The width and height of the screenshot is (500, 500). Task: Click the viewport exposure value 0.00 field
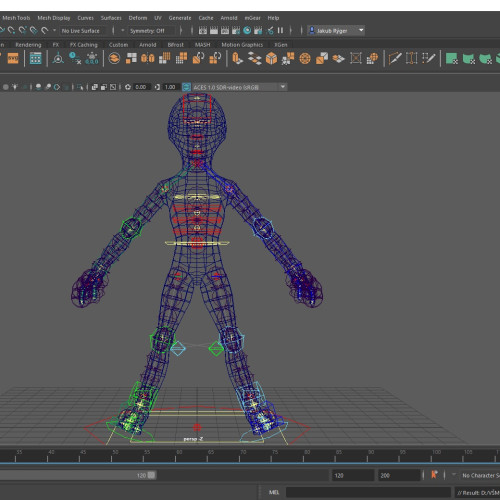141,87
